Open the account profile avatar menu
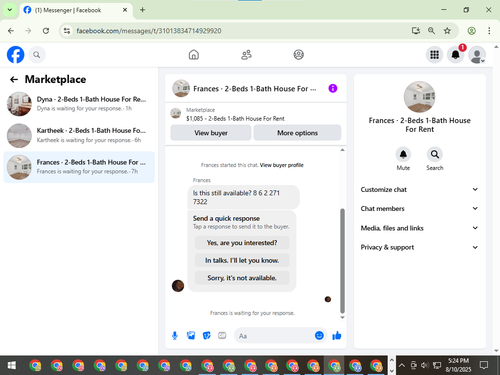The width and height of the screenshot is (500, 375). tap(477, 55)
